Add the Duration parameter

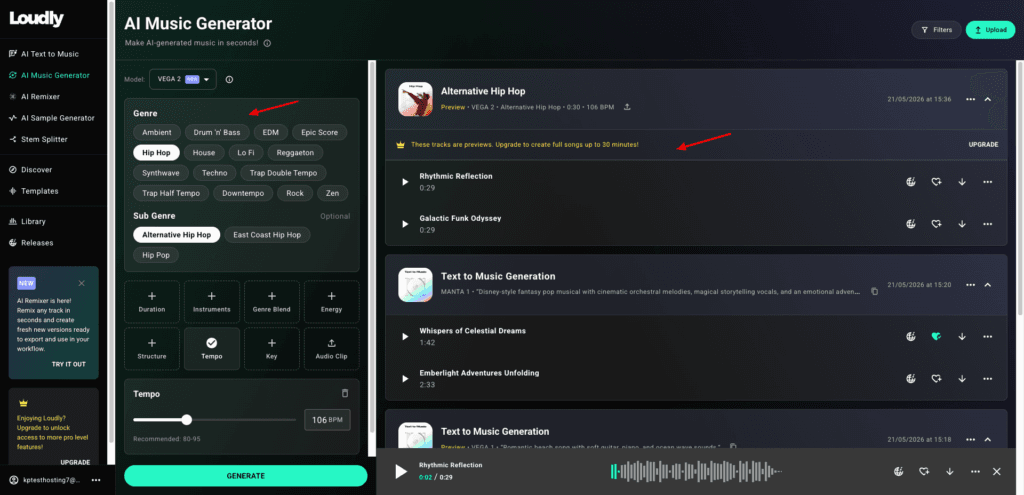click(x=152, y=302)
